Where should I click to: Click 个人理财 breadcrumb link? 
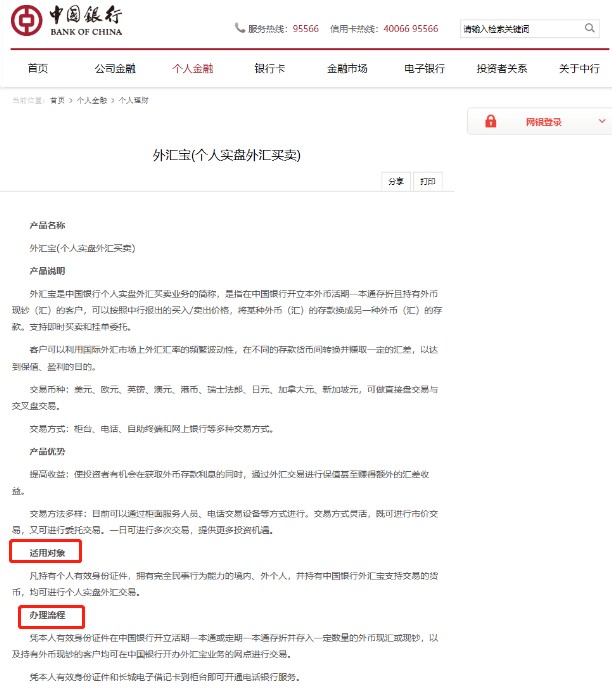(x=134, y=100)
